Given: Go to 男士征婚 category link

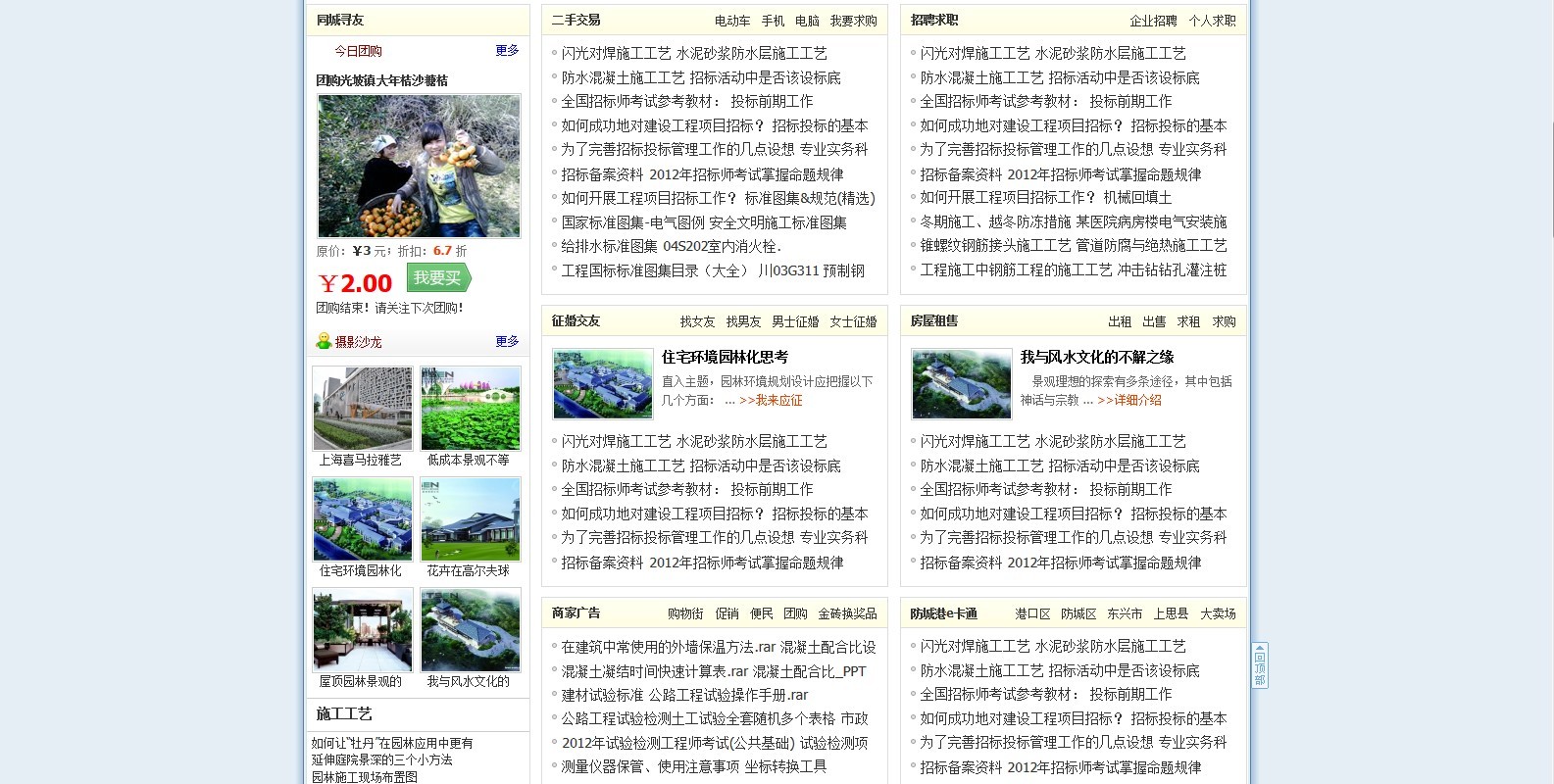Looking at the screenshot, I should click(795, 321).
